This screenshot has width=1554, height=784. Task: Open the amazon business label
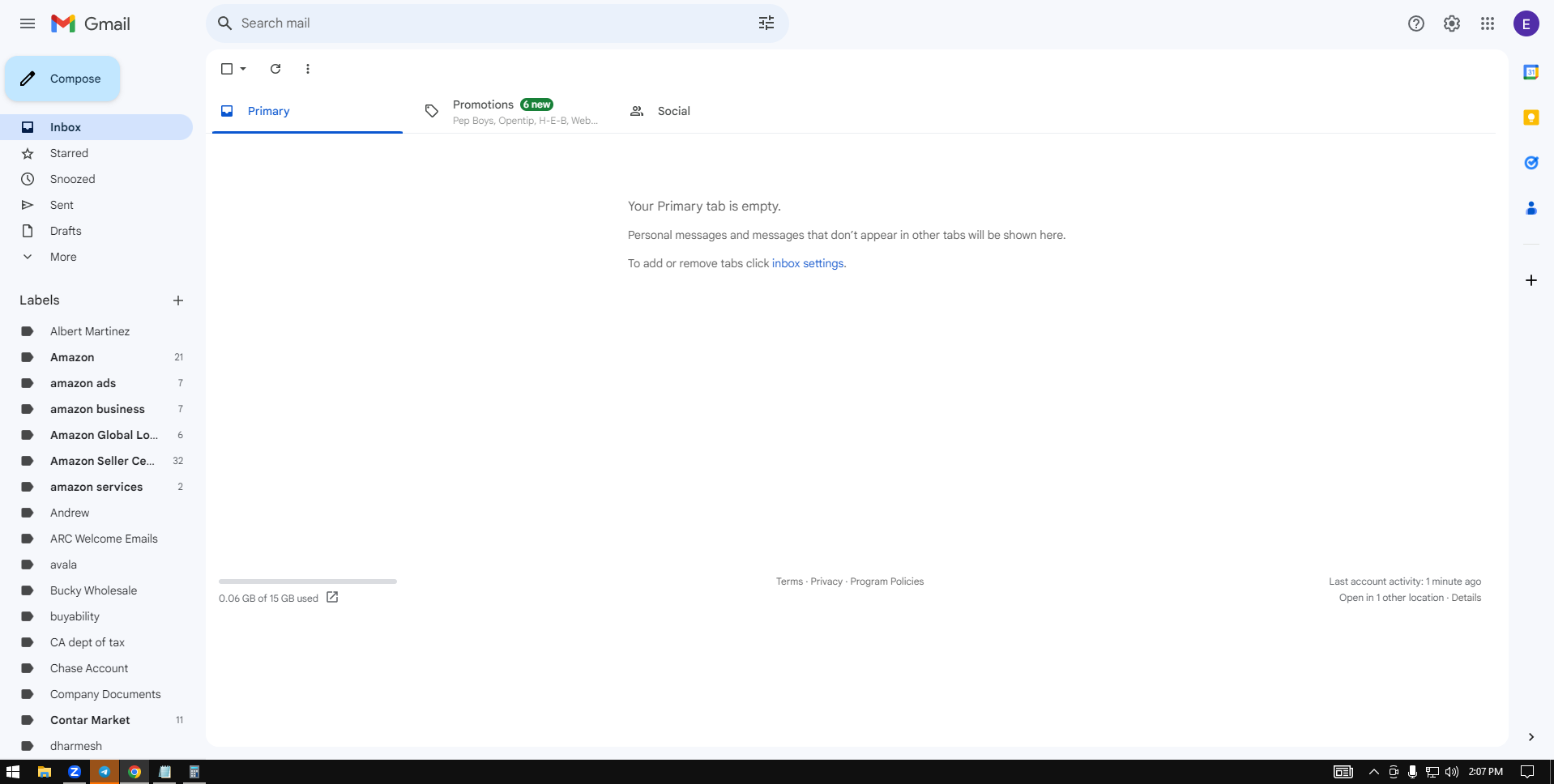(x=96, y=409)
